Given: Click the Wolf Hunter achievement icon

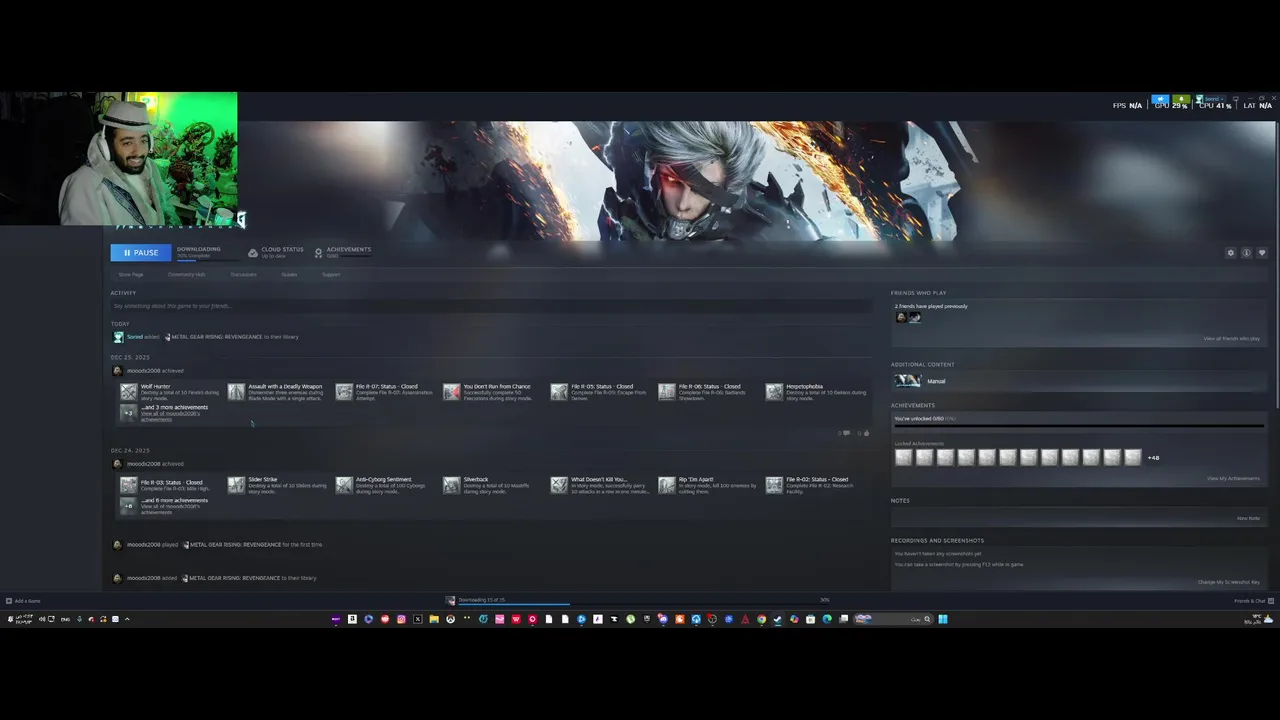Looking at the screenshot, I should 128,392.
